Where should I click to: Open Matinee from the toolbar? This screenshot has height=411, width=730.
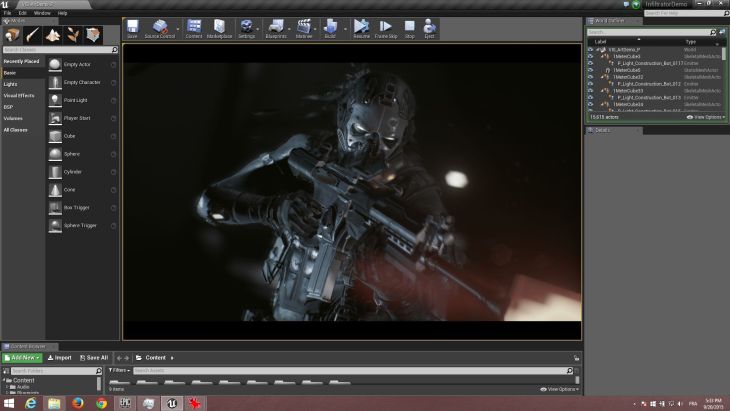click(x=304, y=29)
